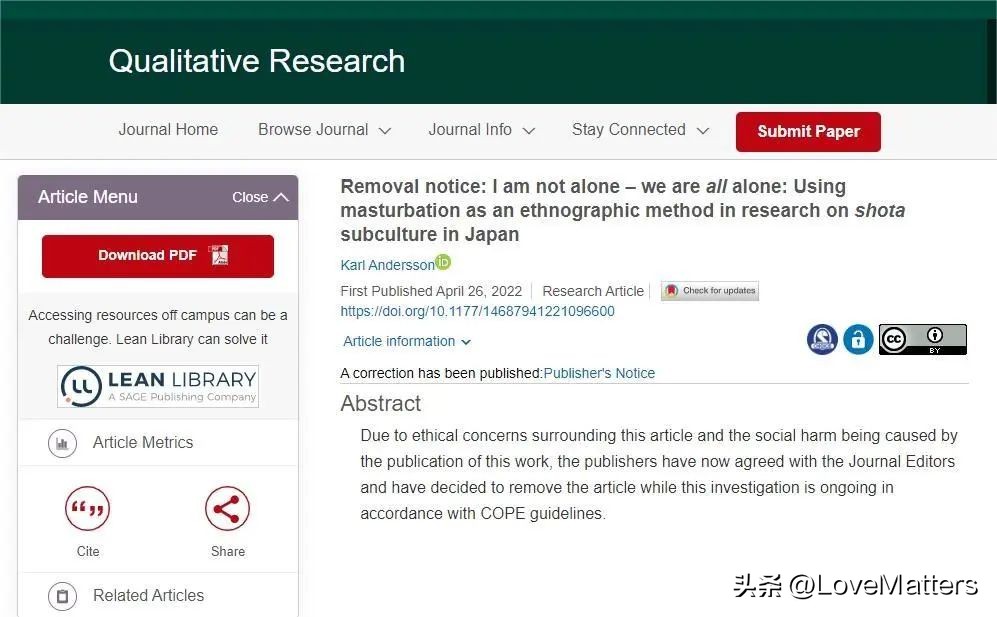Click the blue round badge beside the padlock
Screen dimensions: 997x617
[822, 339]
